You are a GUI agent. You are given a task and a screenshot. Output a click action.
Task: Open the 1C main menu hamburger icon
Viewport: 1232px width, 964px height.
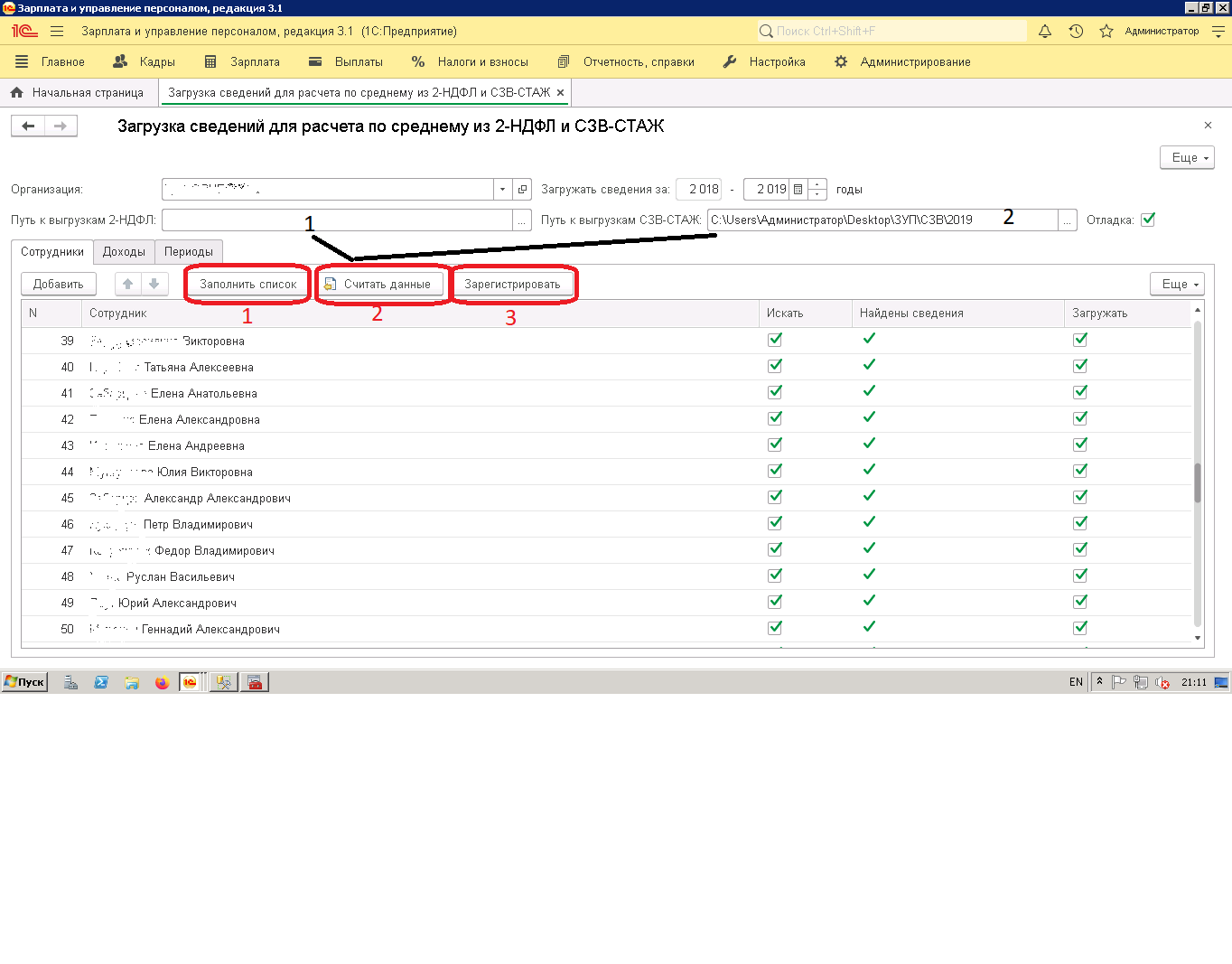click(x=57, y=31)
